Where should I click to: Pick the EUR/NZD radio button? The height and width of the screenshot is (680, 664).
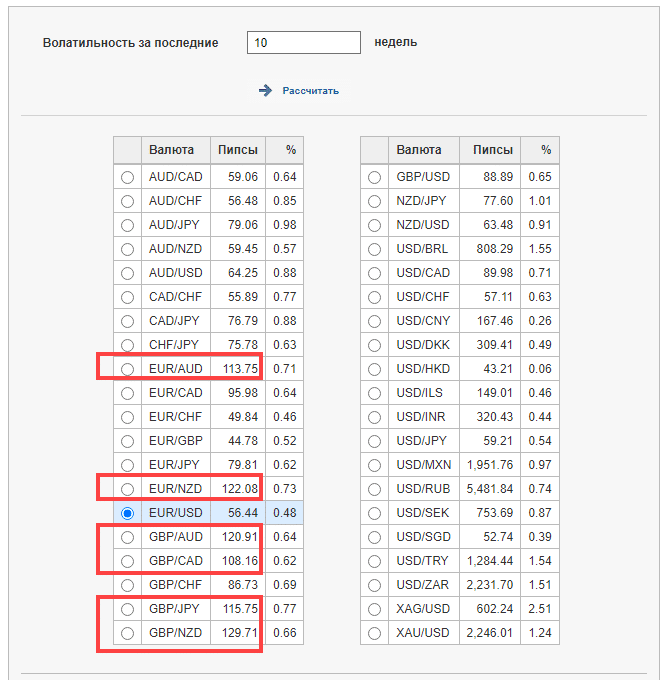pyautogui.click(x=127, y=489)
